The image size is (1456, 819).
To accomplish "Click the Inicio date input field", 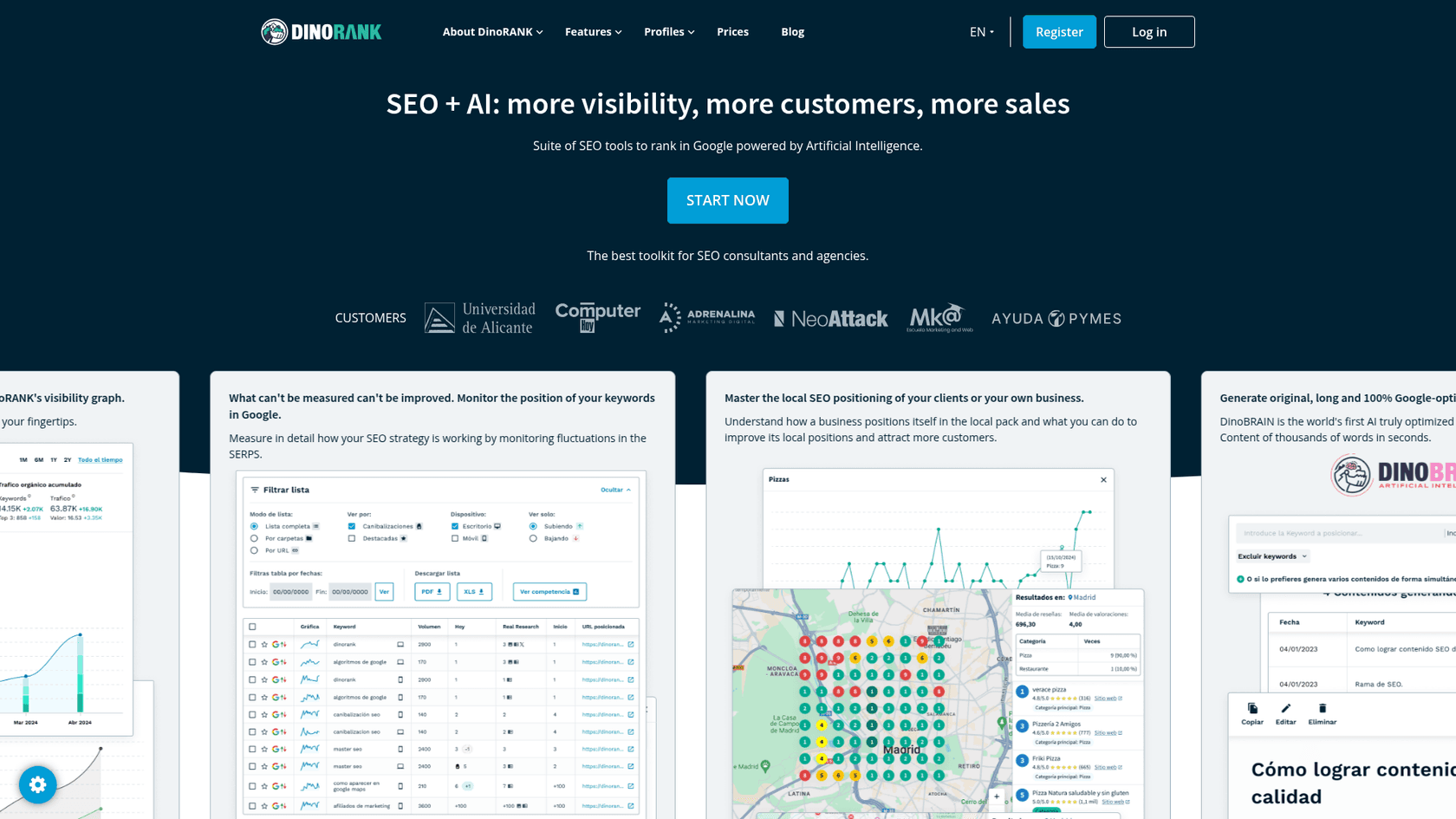I will point(289,592).
